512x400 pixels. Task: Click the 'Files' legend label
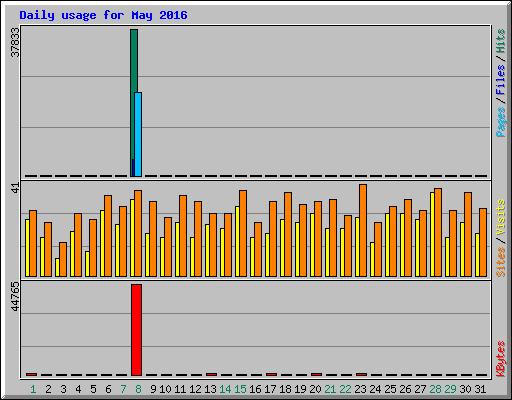pyautogui.click(x=500, y=80)
